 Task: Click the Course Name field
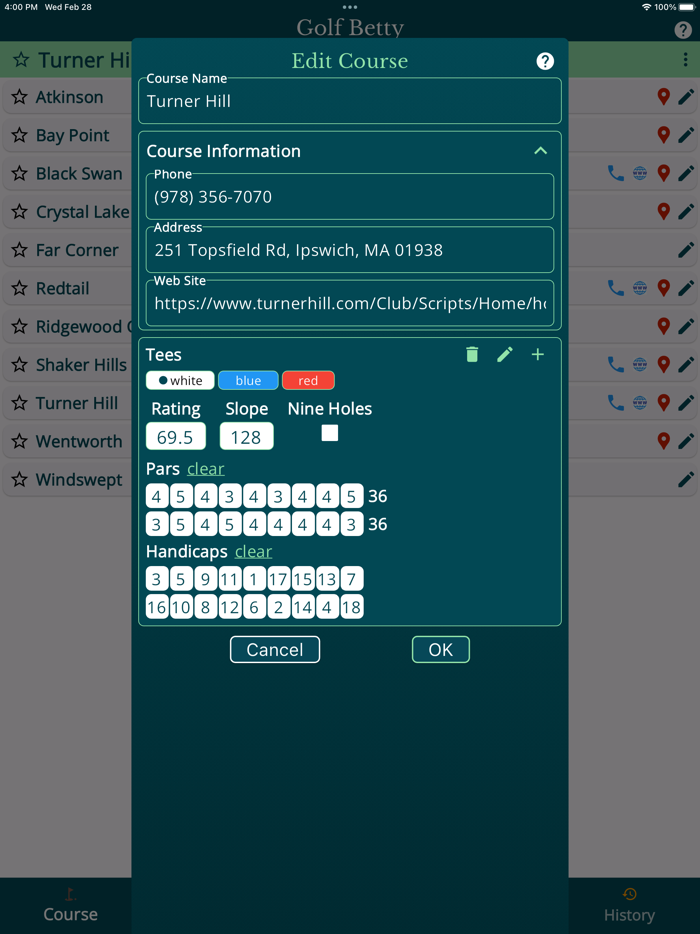pos(350,101)
